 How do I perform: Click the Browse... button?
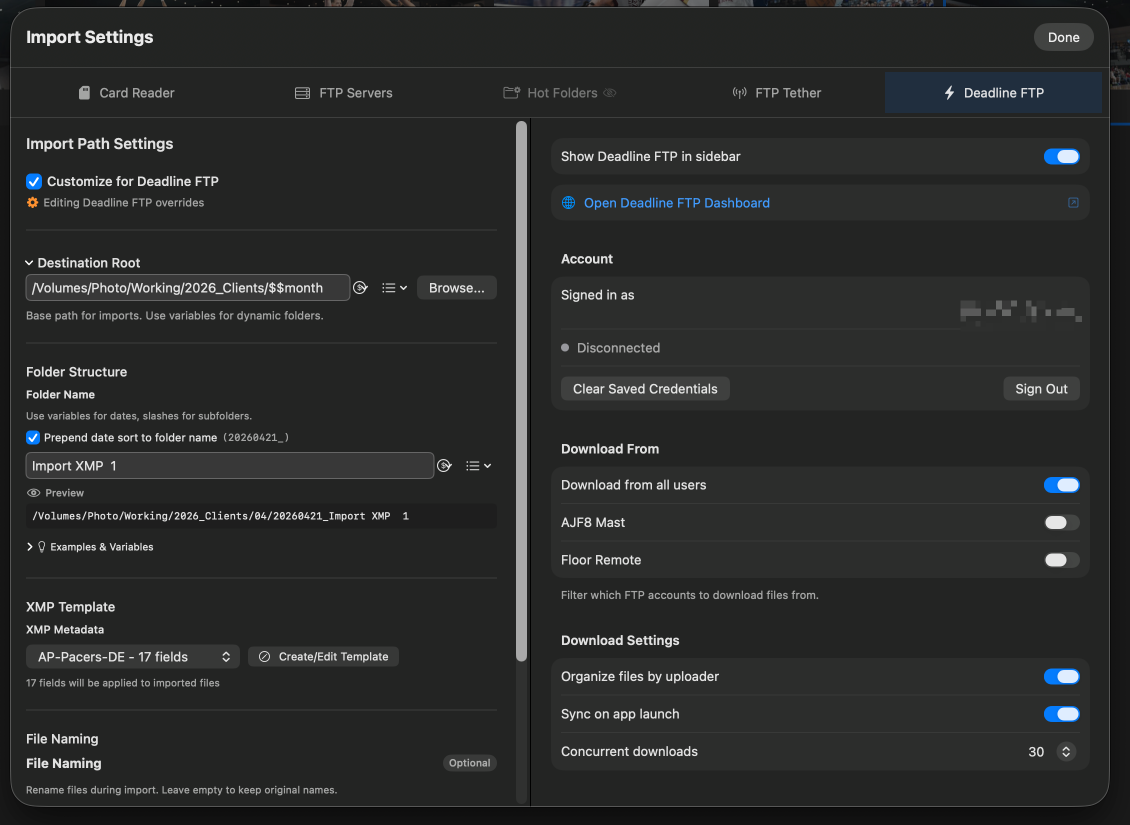tap(457, 287)
